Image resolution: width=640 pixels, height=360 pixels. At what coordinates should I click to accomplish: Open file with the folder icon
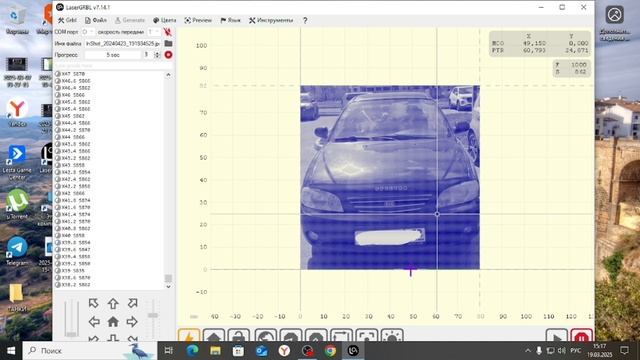point(168,43)
